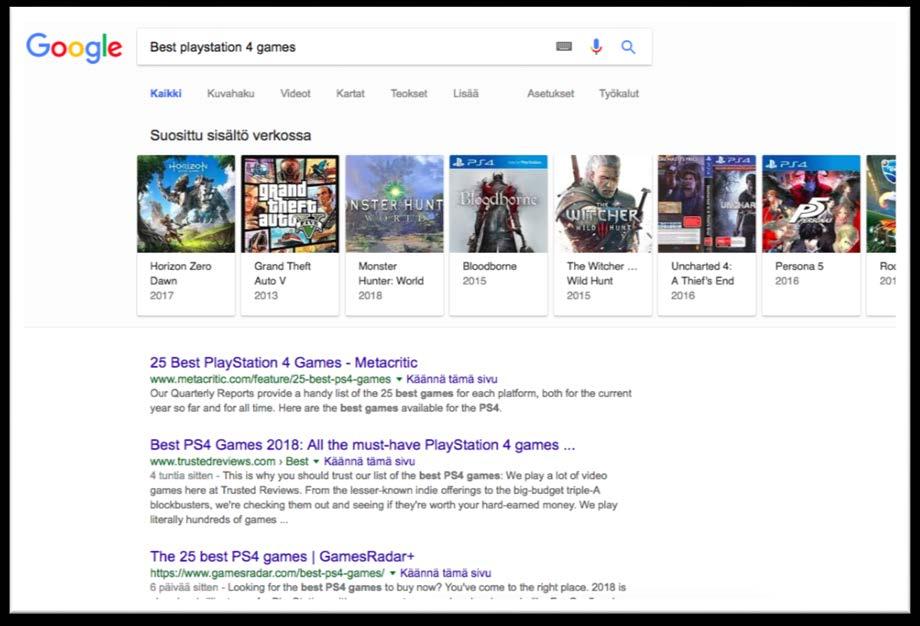Open the Bloodborne cover image
Viewport: 920px width, 626px height.
[x=498, y=204]
